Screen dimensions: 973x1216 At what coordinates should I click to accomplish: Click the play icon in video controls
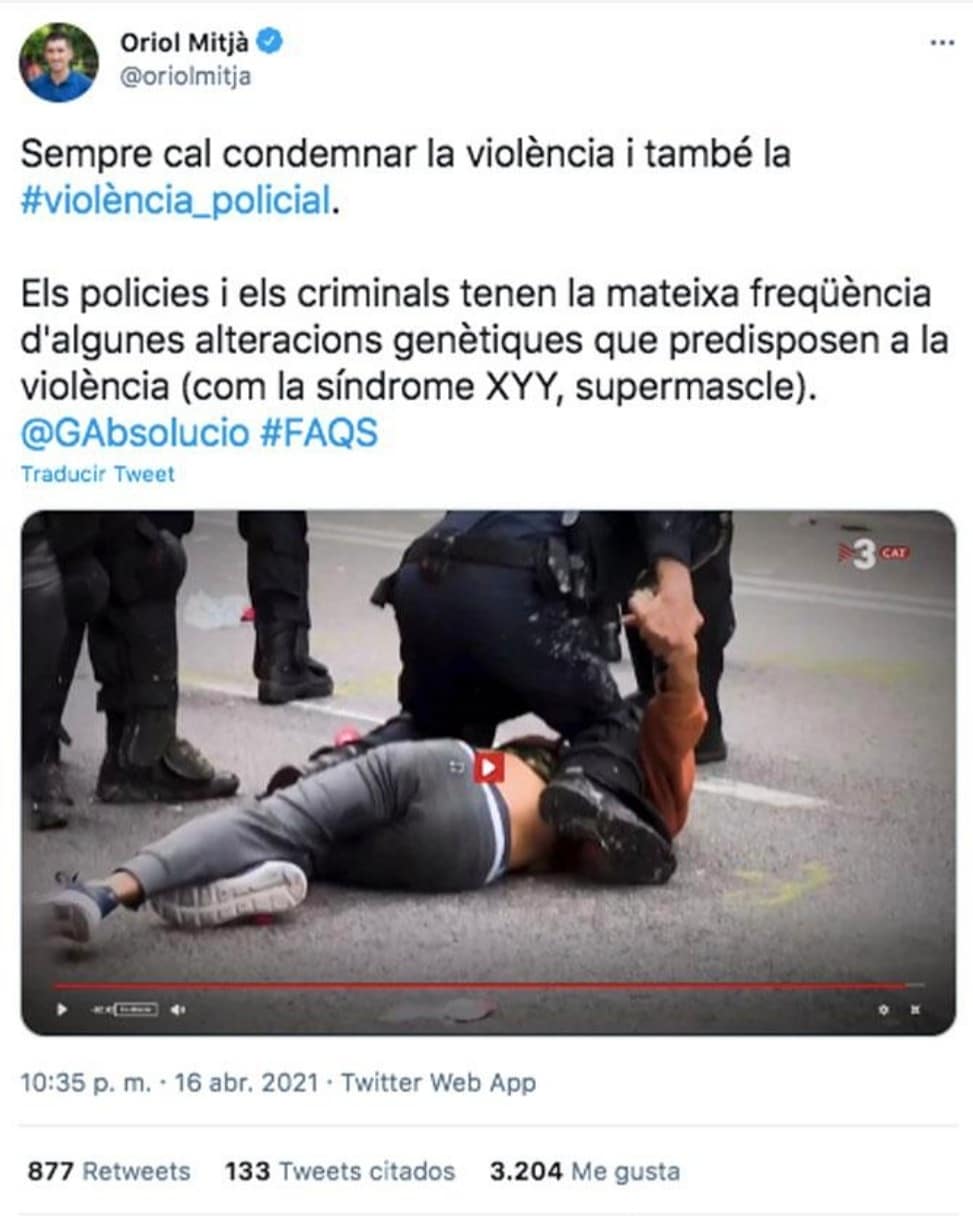click(62, 1010)
